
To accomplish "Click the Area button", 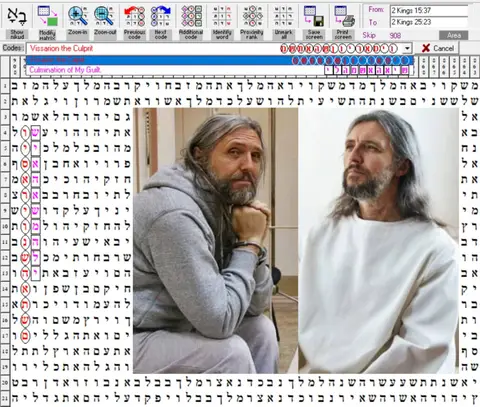I will (454, 35).
